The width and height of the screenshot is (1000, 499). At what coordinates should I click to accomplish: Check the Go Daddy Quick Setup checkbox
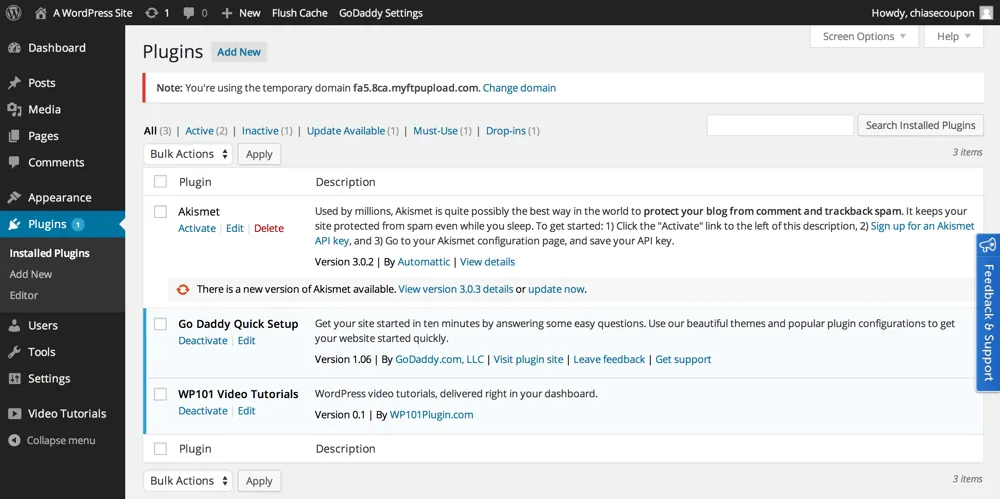pos(160,324)
